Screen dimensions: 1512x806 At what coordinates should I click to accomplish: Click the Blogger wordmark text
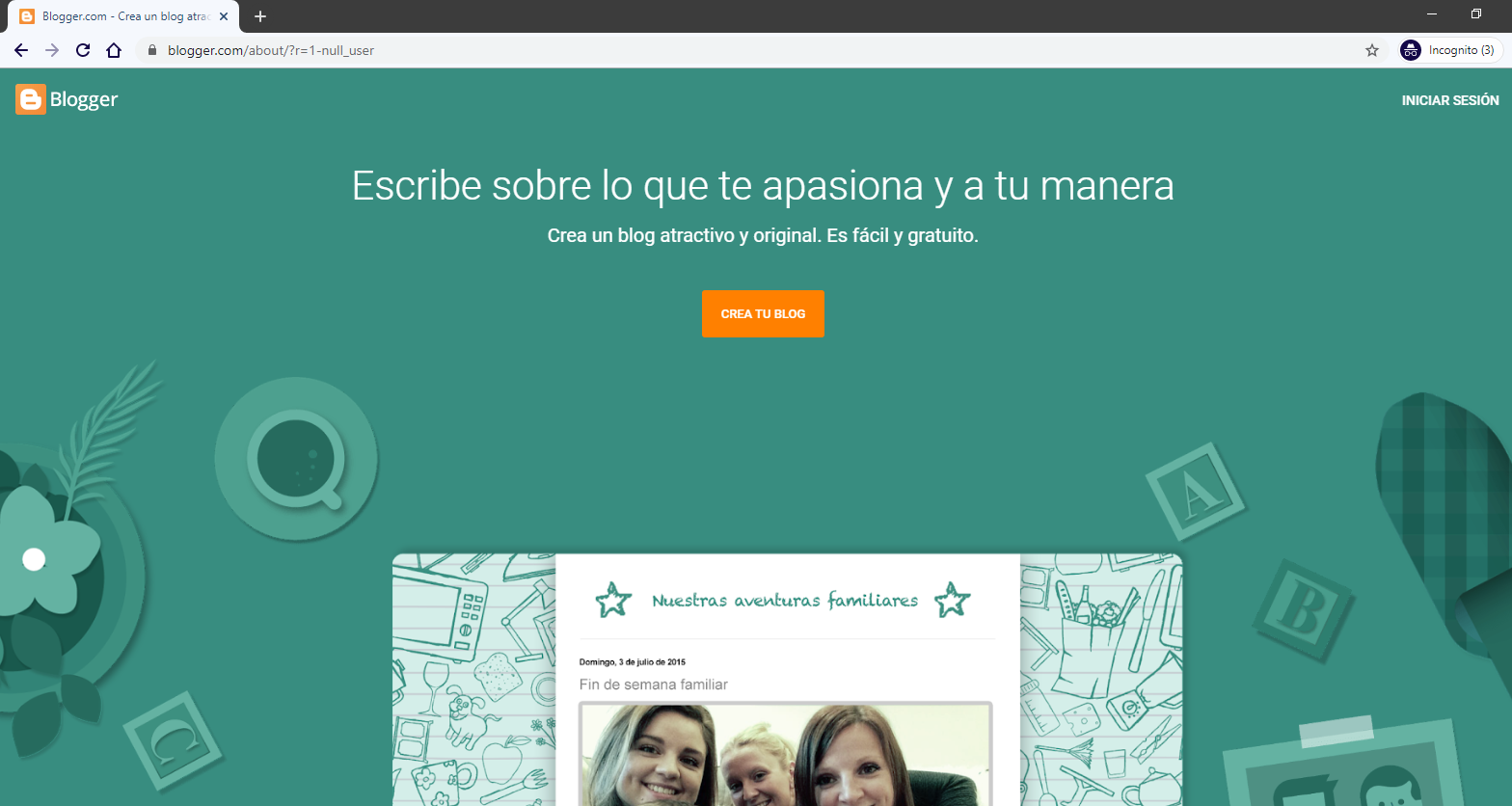click(84, 99)
